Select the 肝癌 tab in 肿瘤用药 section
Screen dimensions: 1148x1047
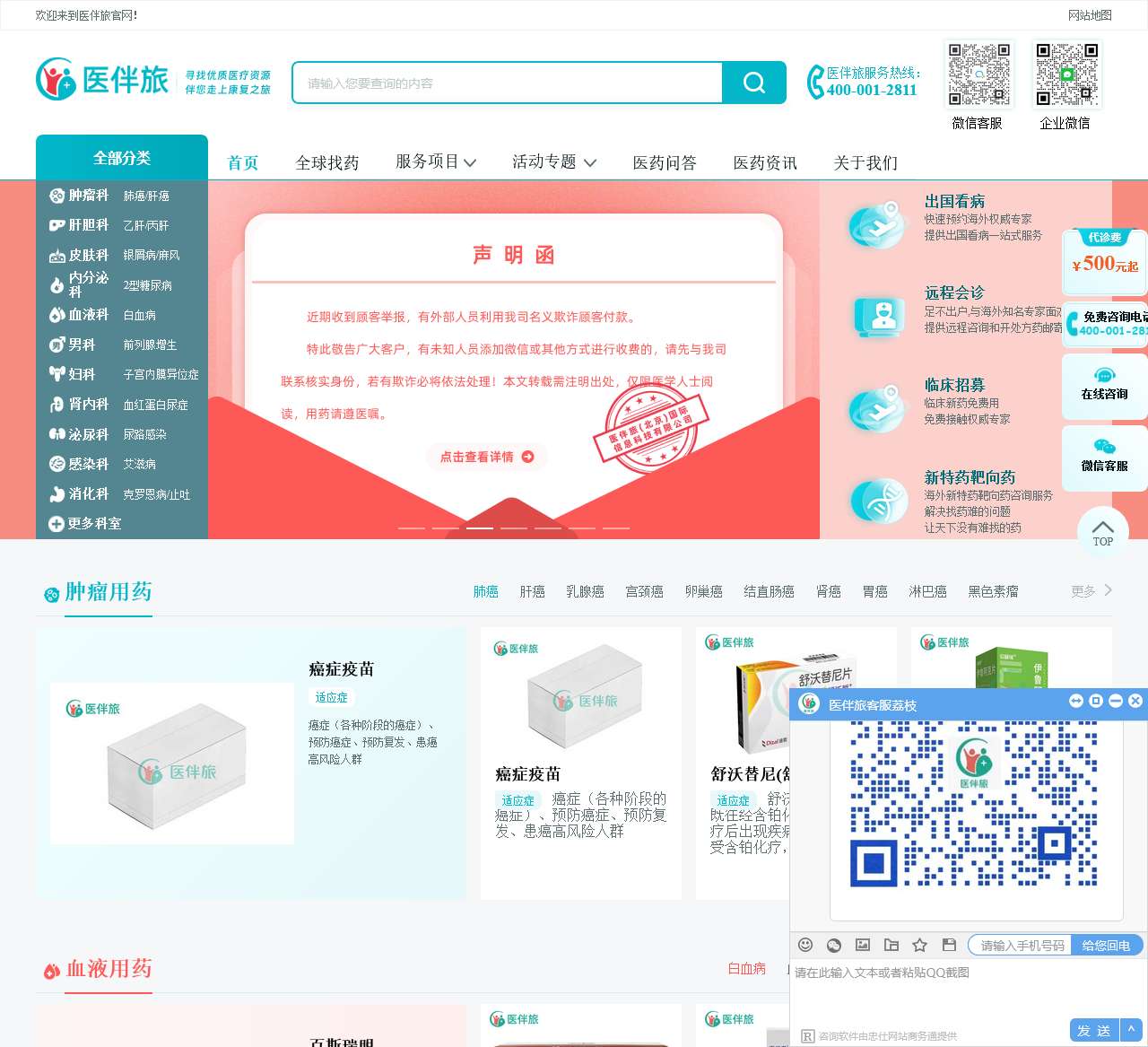(x=532, y=591)
